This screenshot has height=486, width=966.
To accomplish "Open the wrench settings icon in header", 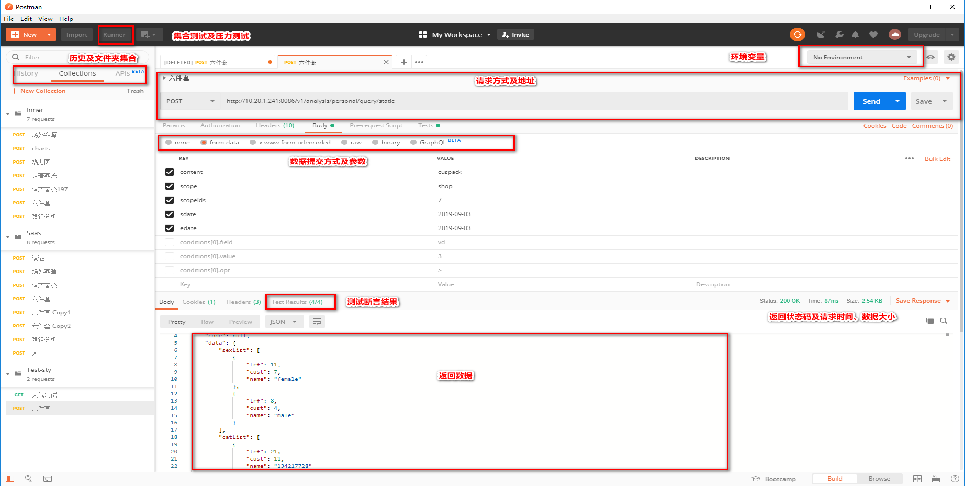I will pyautogui.click(x=838, y=35).
